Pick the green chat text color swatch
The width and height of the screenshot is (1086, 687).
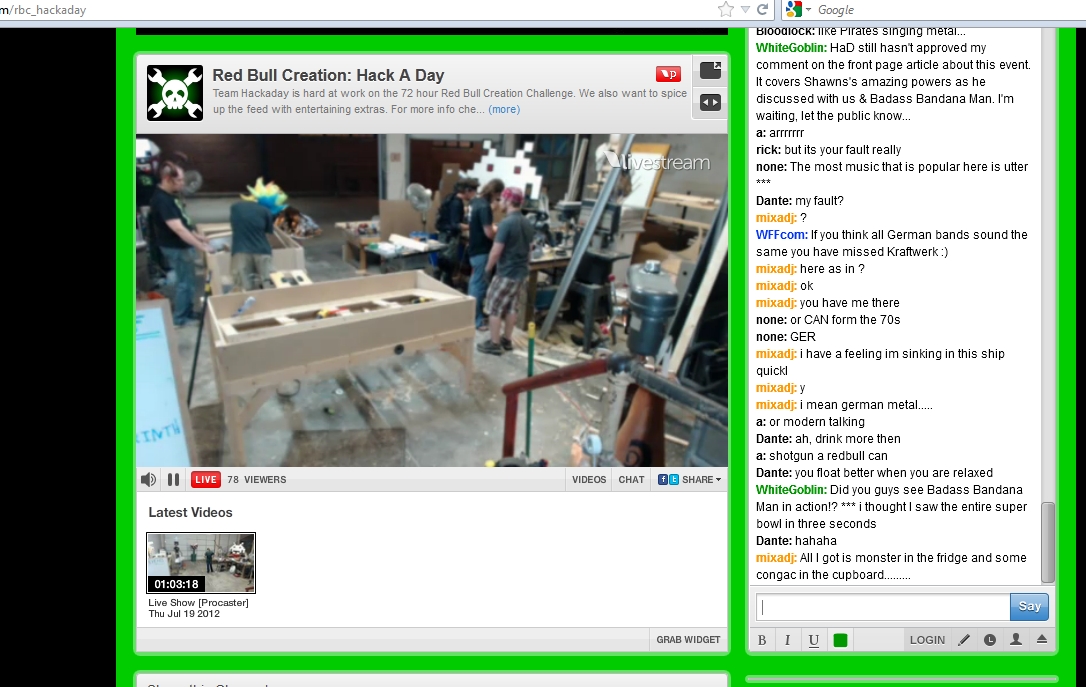tap(840, 640)
